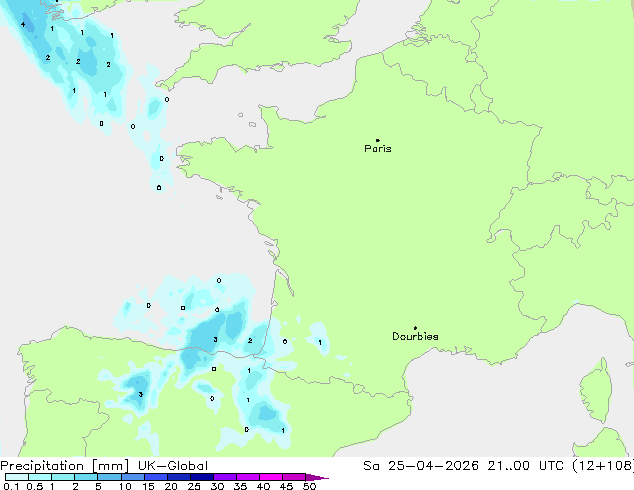This screenshot has width=634, height=490.
Task: Pick the 35–40 mm legend swatch
Action: pyautogui.click(x=248, y=477)
